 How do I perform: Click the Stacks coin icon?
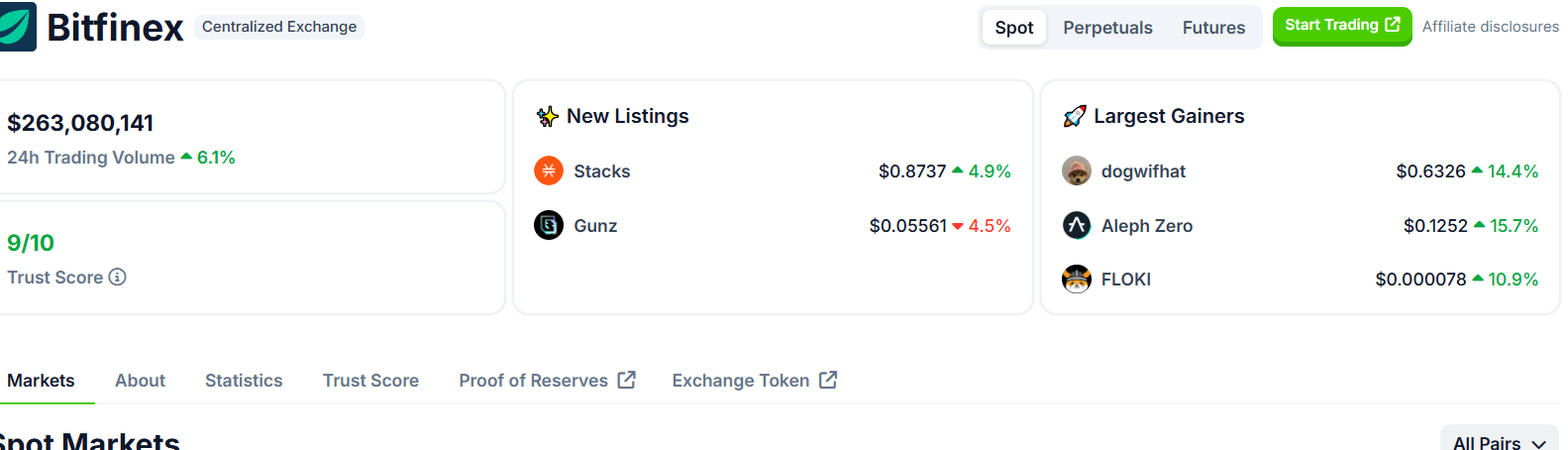549,171
